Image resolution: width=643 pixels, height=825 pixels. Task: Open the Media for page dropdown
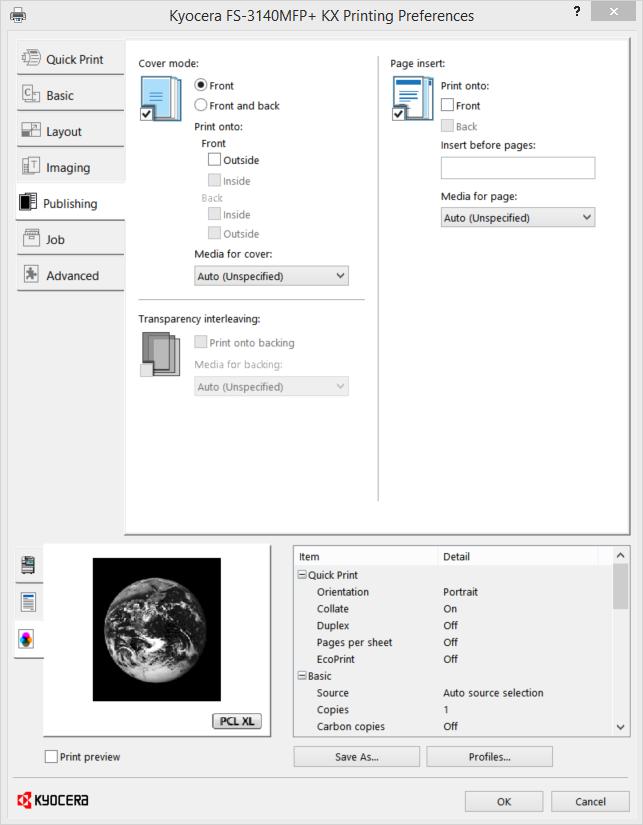(x=518, y=217)
